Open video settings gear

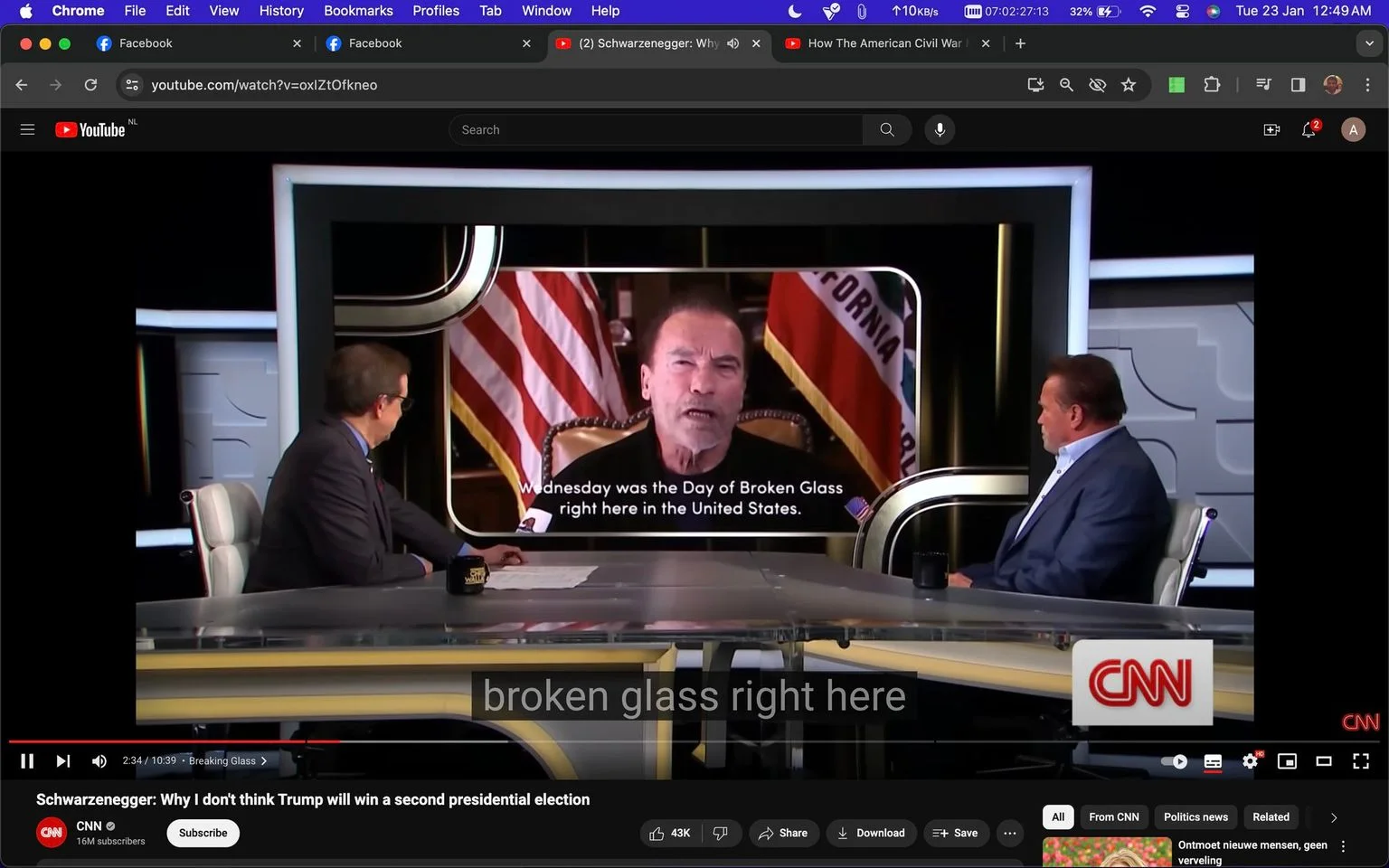[1251, 761]
